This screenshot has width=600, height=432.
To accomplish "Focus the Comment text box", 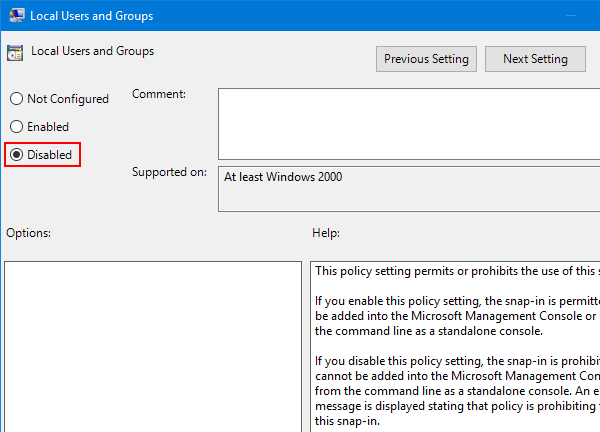I will click(408, 124).
